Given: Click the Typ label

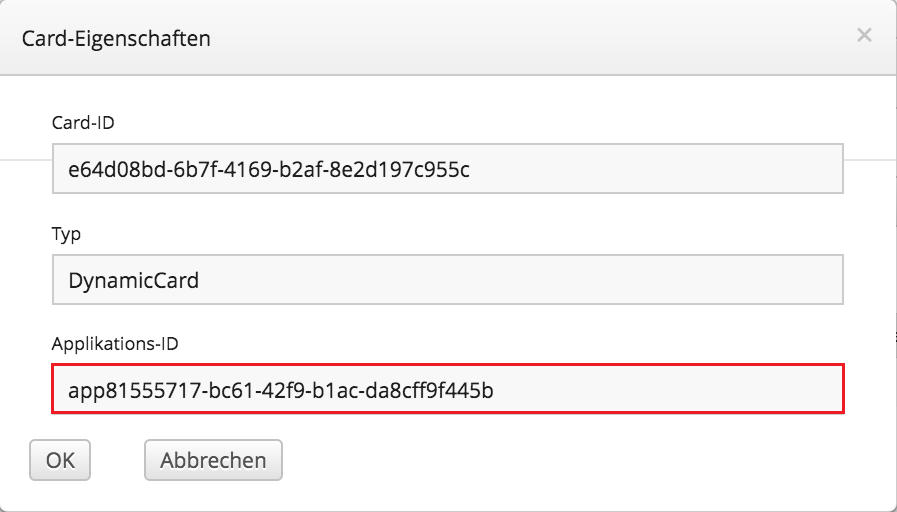Looking at the screenshot, I should point(66,234).
